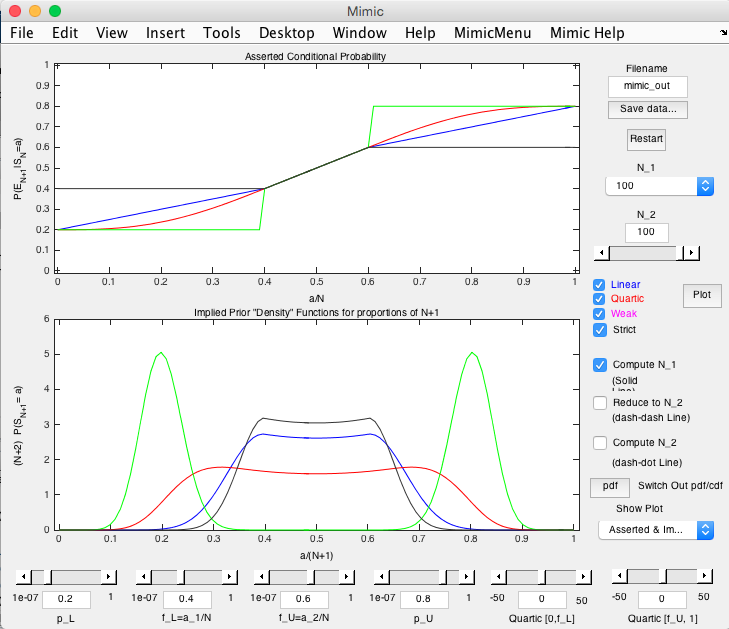This screenshot has width=729, height=629.
Task: Click left arrow of f_L slider
Action: (x=144, y=577)
